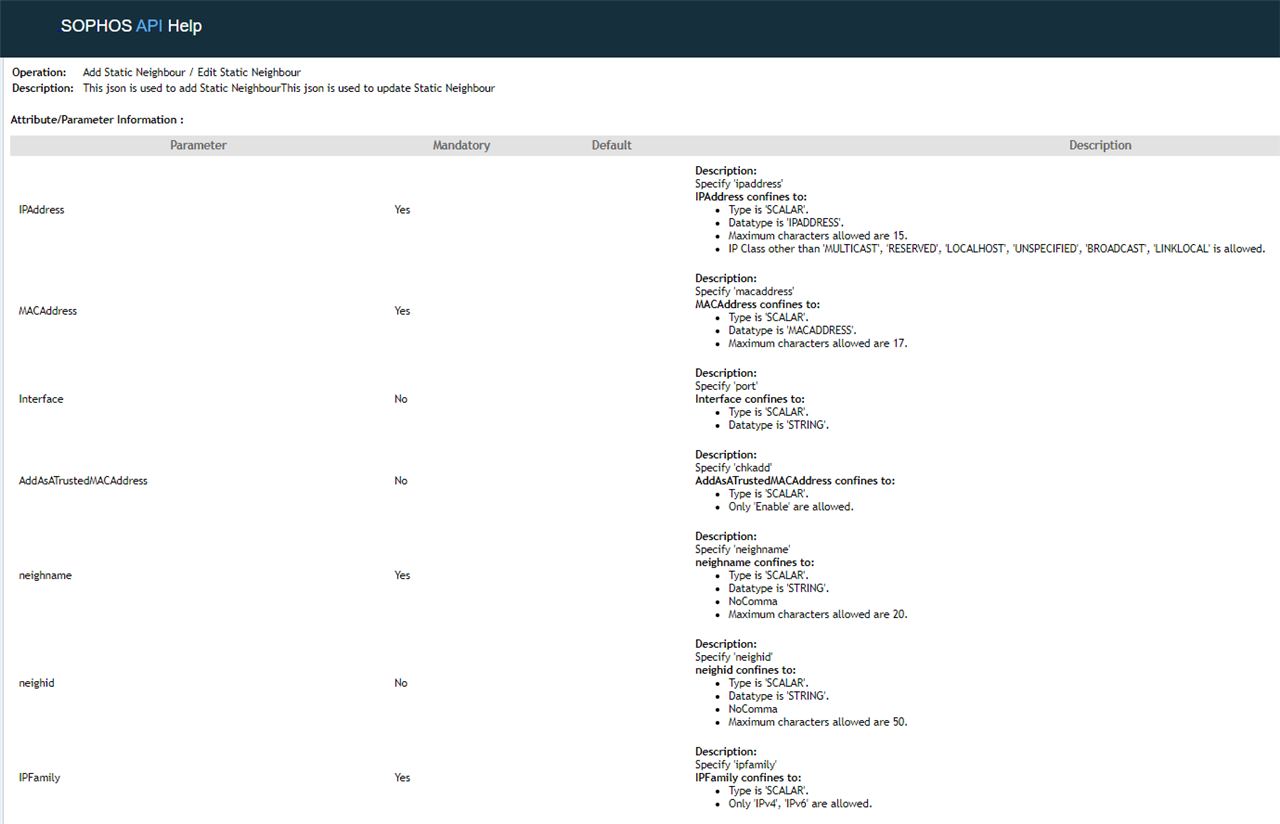Click the Mandatory column header
The width and height of the screenshot is (1280, 824).
coord(461,145)
